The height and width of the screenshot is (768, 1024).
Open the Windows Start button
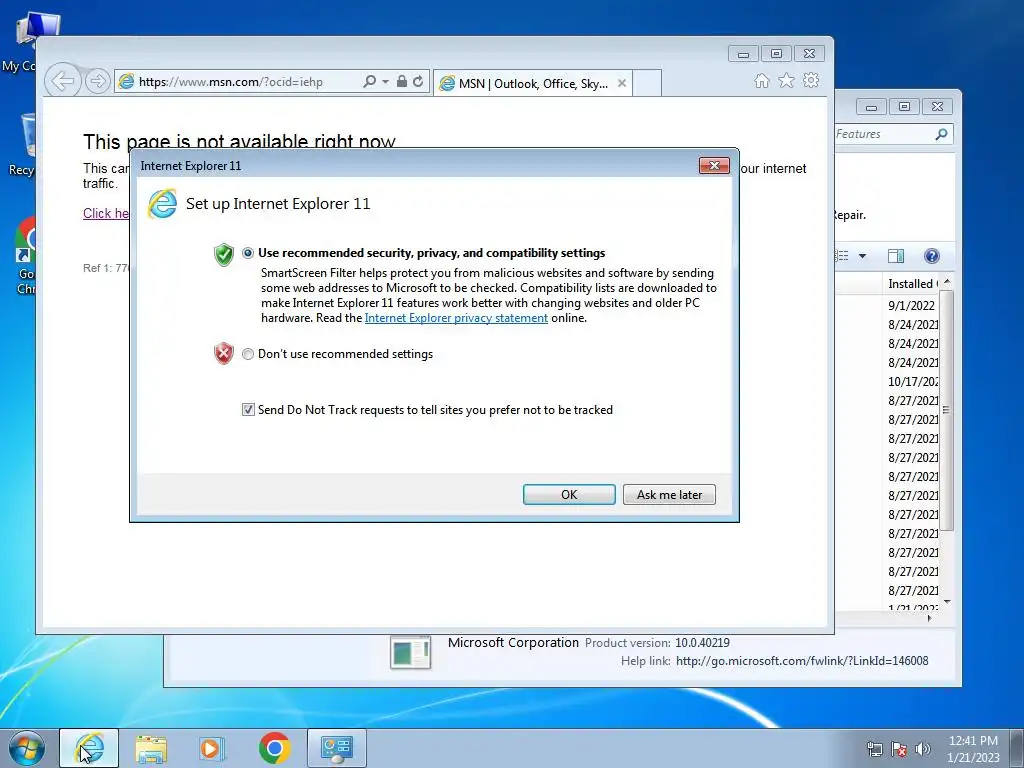pos(26,748)
